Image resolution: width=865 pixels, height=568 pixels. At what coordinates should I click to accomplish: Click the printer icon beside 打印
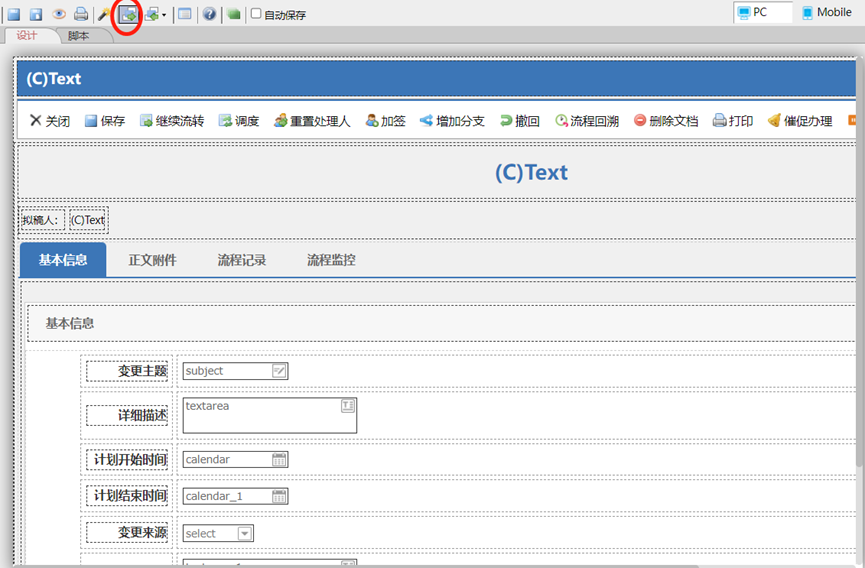[719, 120]
